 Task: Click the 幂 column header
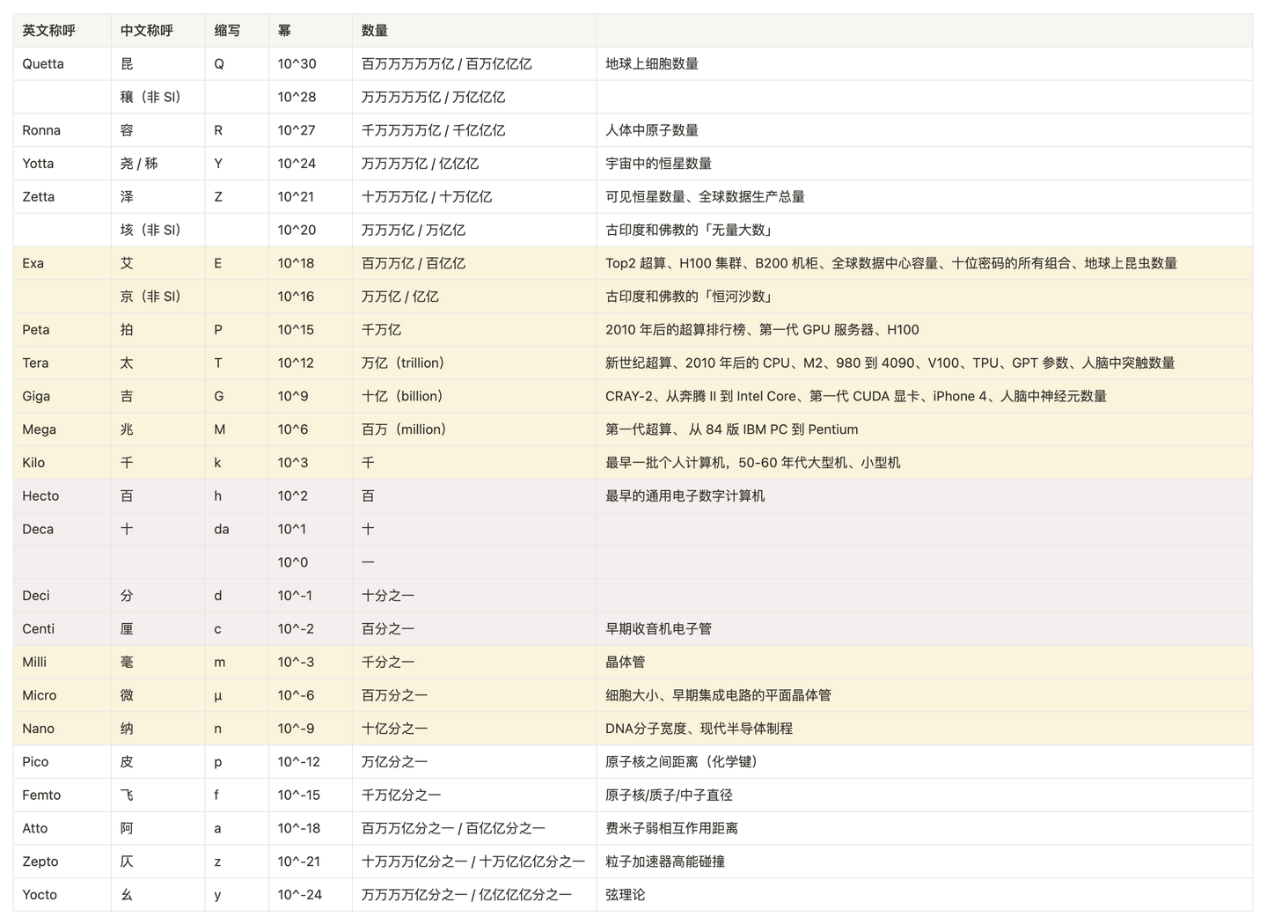click(x=311, y=31)
